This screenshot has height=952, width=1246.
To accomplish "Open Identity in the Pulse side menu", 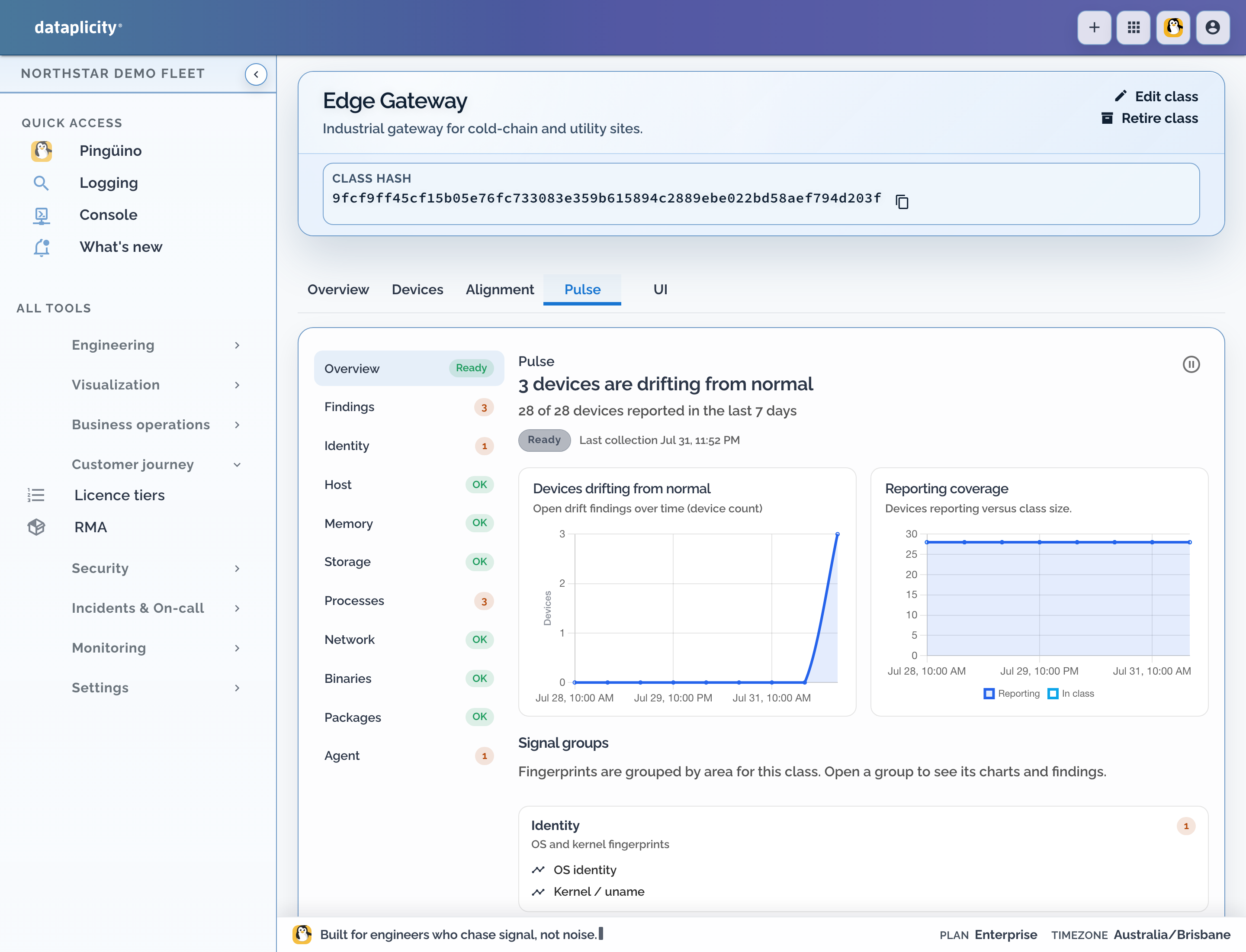I will [408, 446].
